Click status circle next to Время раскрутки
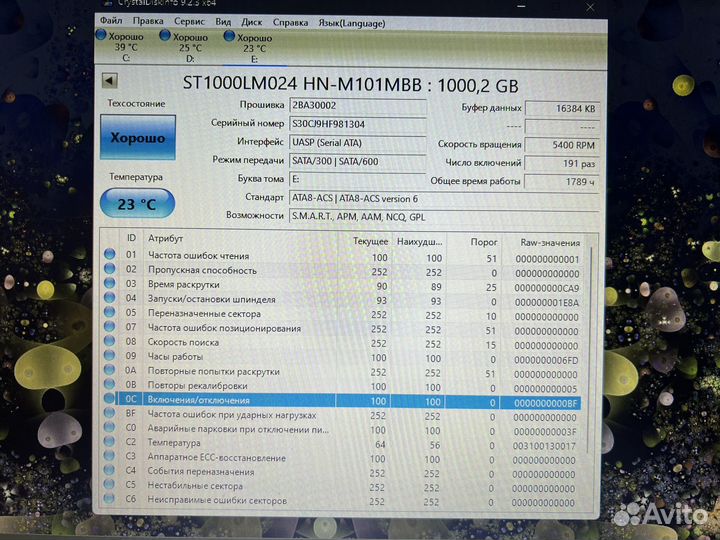 (x=110, y=285)
